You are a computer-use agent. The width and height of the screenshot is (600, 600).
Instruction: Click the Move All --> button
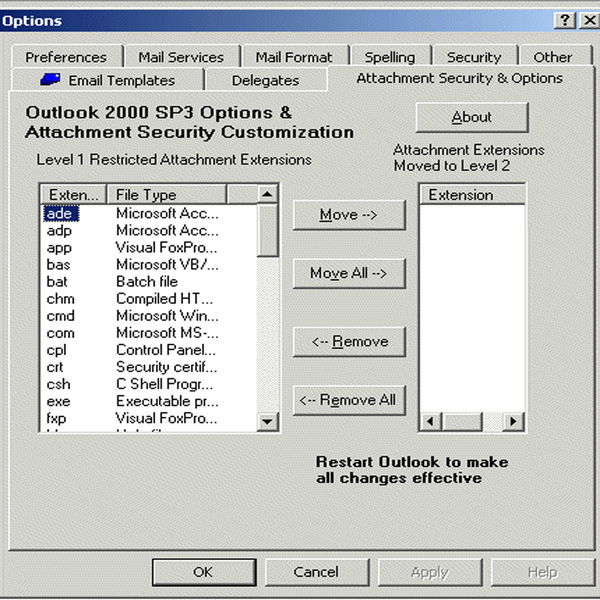point(349,273)
